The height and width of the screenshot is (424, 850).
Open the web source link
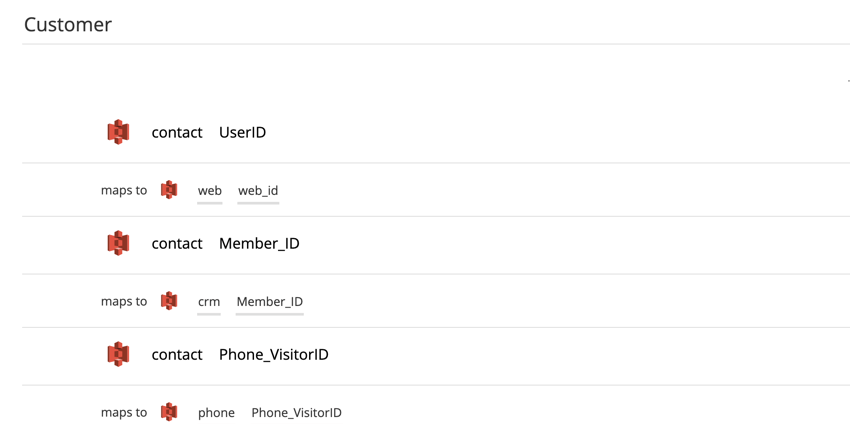click(210, 191)
